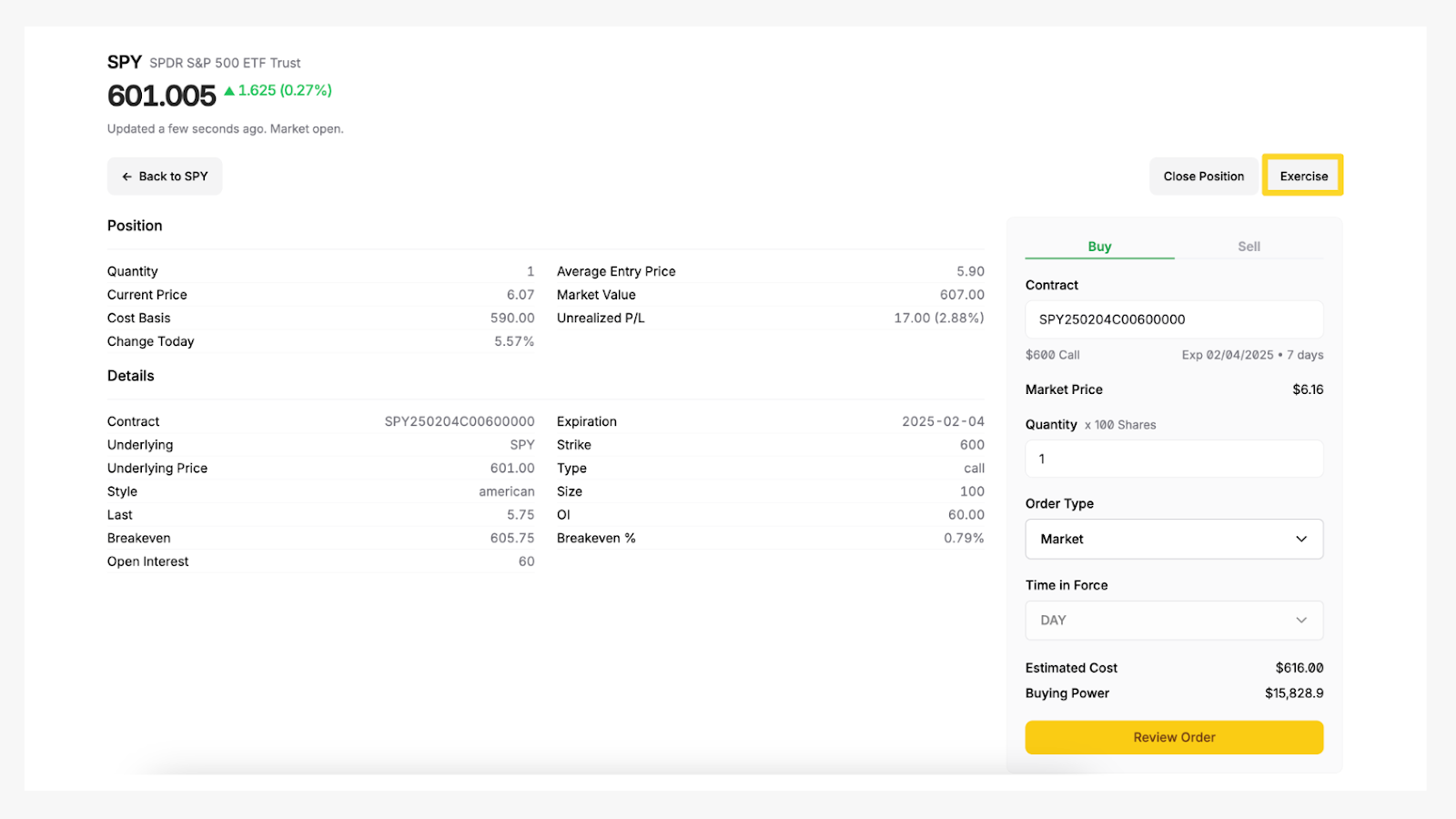The image size is (1456, 819).
Task: Click the Exercise button
Action: tap(1303, 177)
